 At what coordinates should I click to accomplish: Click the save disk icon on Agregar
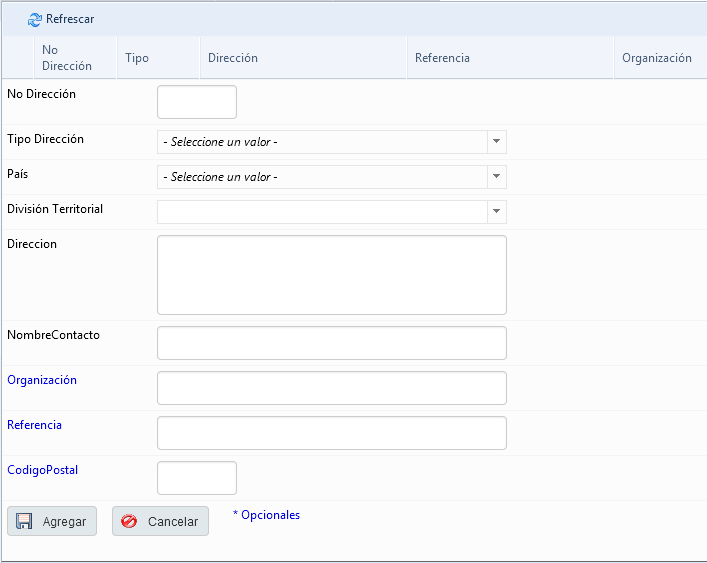coord(25,522)
